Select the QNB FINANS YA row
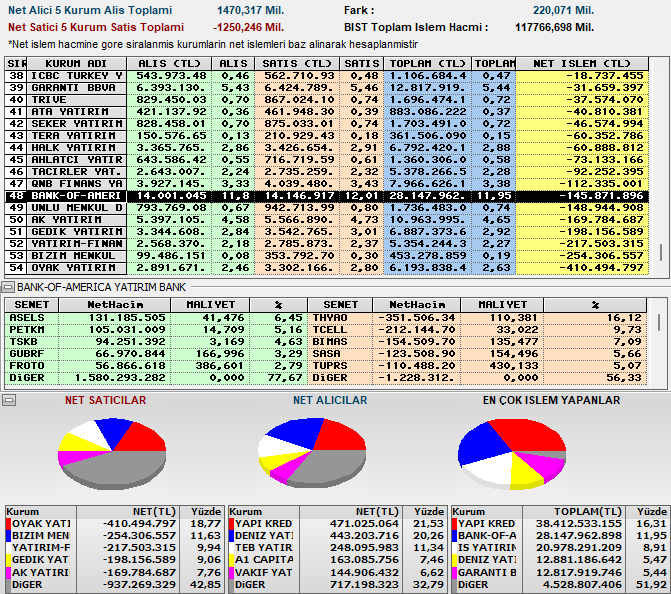Screen dimensions: 671x594 (327, 184)
